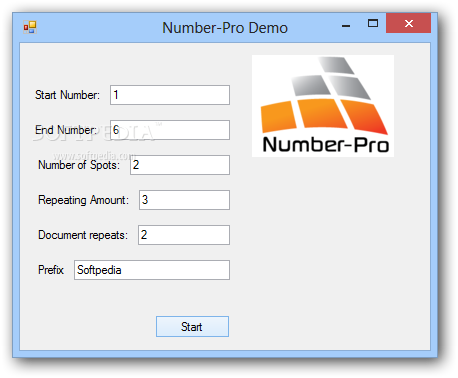
Task: Click the 'Repeating Amount:' label
Action: tap(83, 200)
